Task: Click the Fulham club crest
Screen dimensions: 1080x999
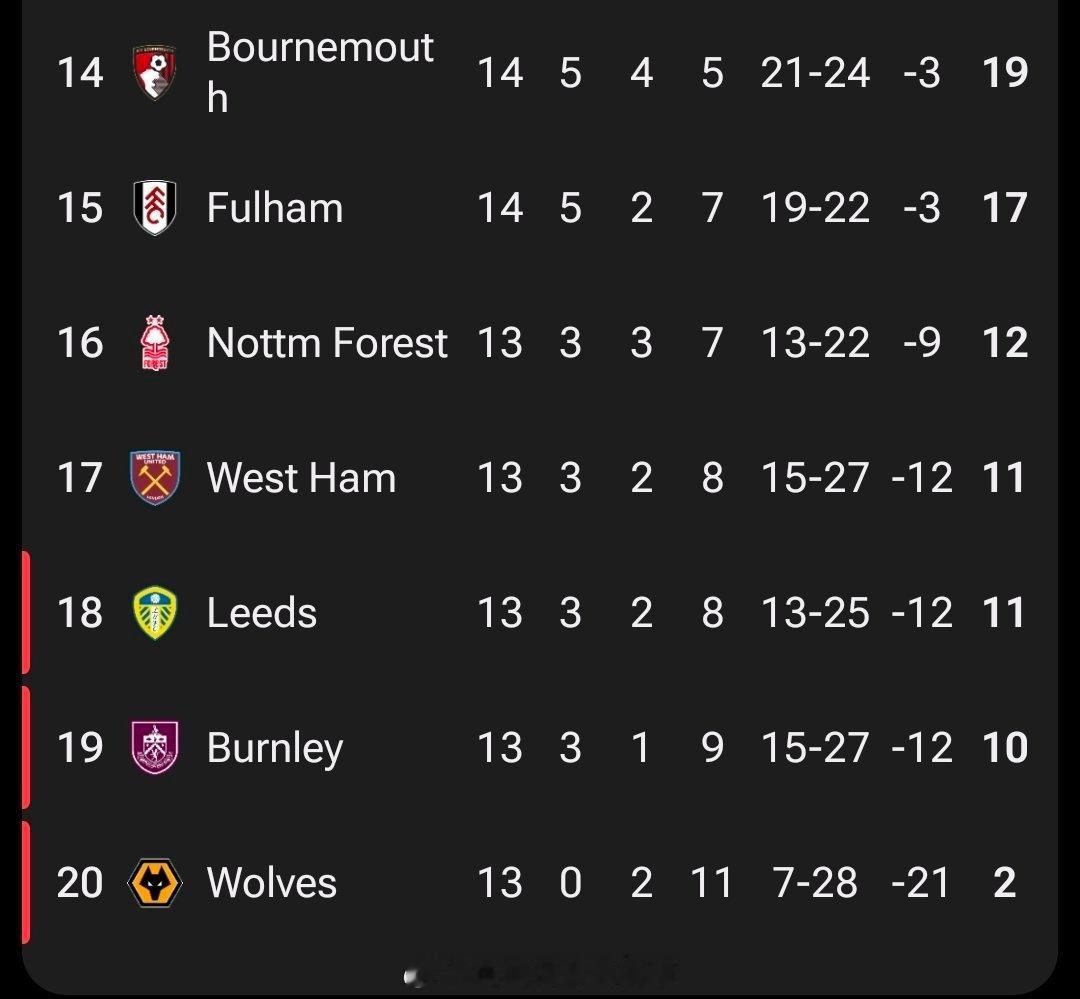Action: (x=155, y=208)
